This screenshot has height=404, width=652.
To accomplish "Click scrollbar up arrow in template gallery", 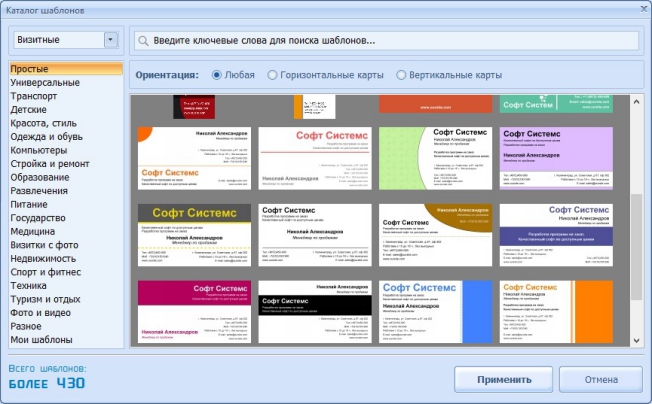I will point(636,101).
